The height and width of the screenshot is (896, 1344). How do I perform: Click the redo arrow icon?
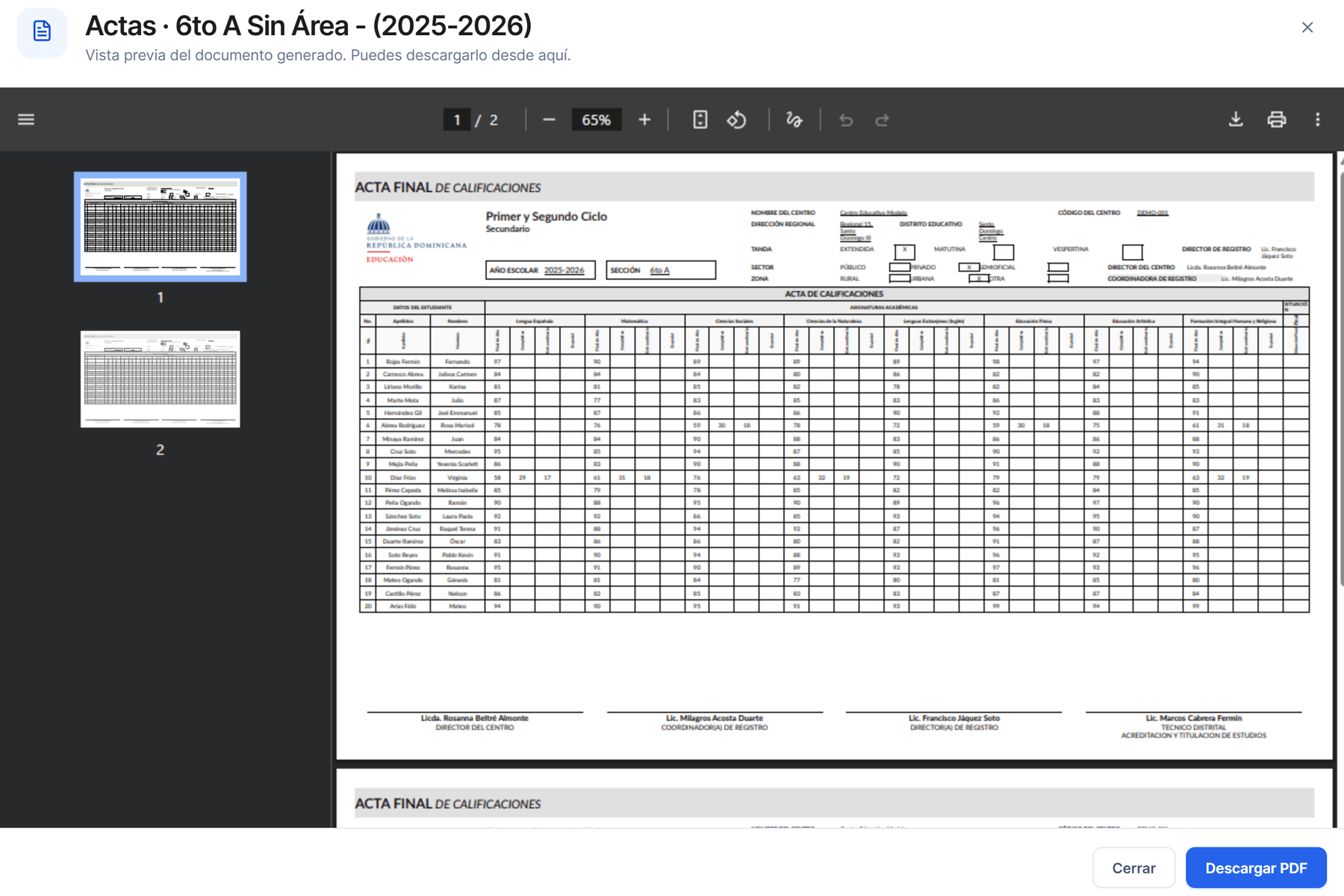pos(882,119)
